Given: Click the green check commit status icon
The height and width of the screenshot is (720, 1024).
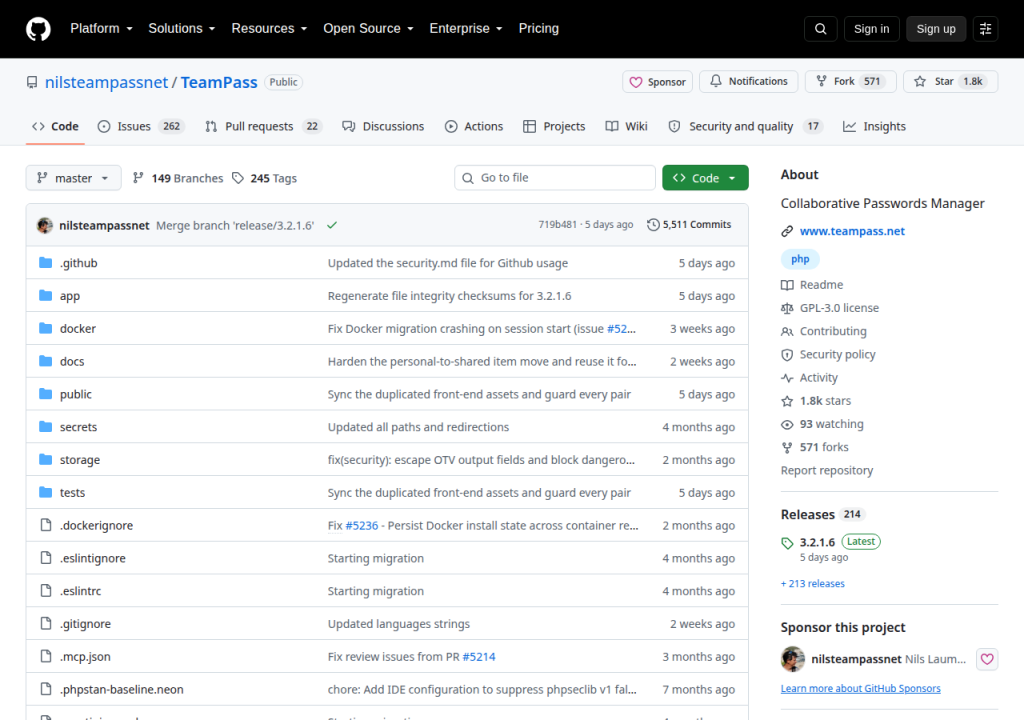Looking at the screenshot, I should pyautogui.click(x=332, y=225).
